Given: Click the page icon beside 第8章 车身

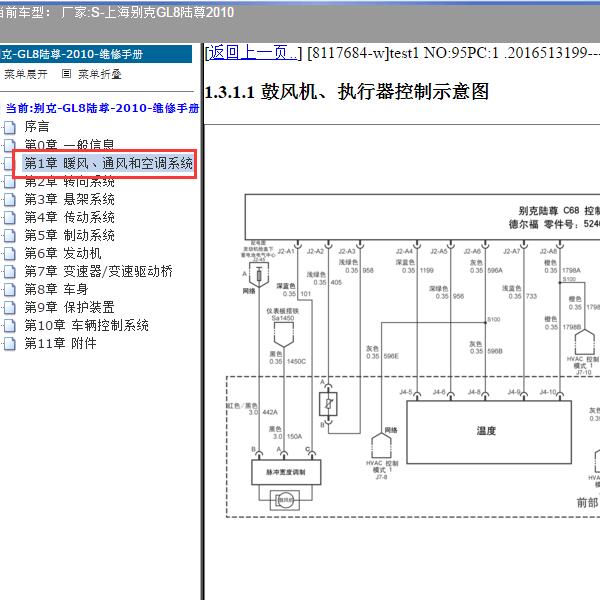Looking at the screenshot, I should [9, 289].
